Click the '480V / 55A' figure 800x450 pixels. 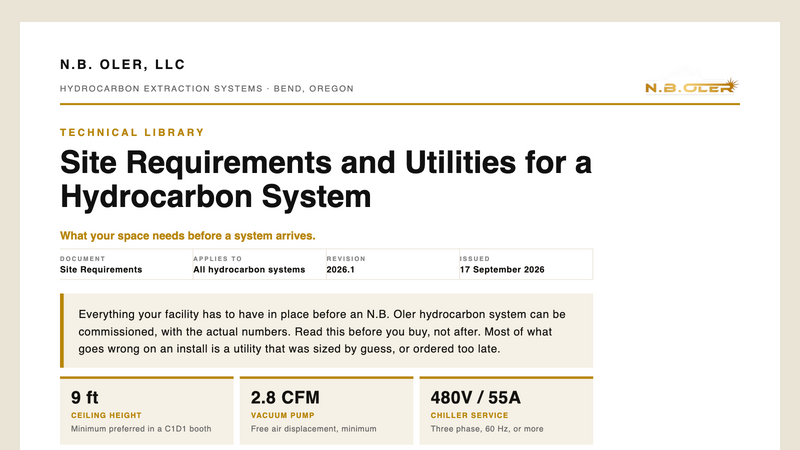coord(476,397)
